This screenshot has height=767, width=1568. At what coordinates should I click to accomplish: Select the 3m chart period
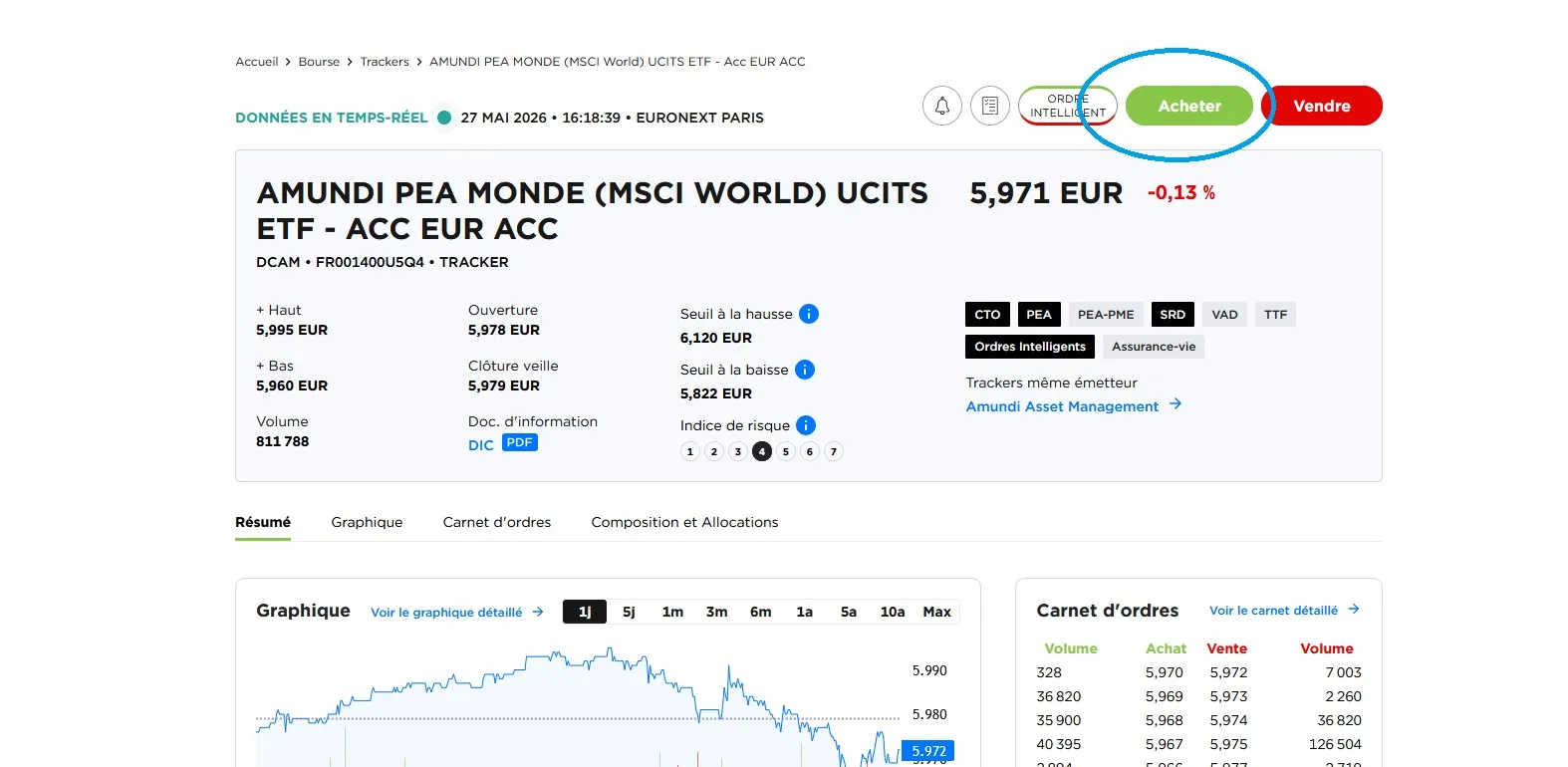point(716,612)
